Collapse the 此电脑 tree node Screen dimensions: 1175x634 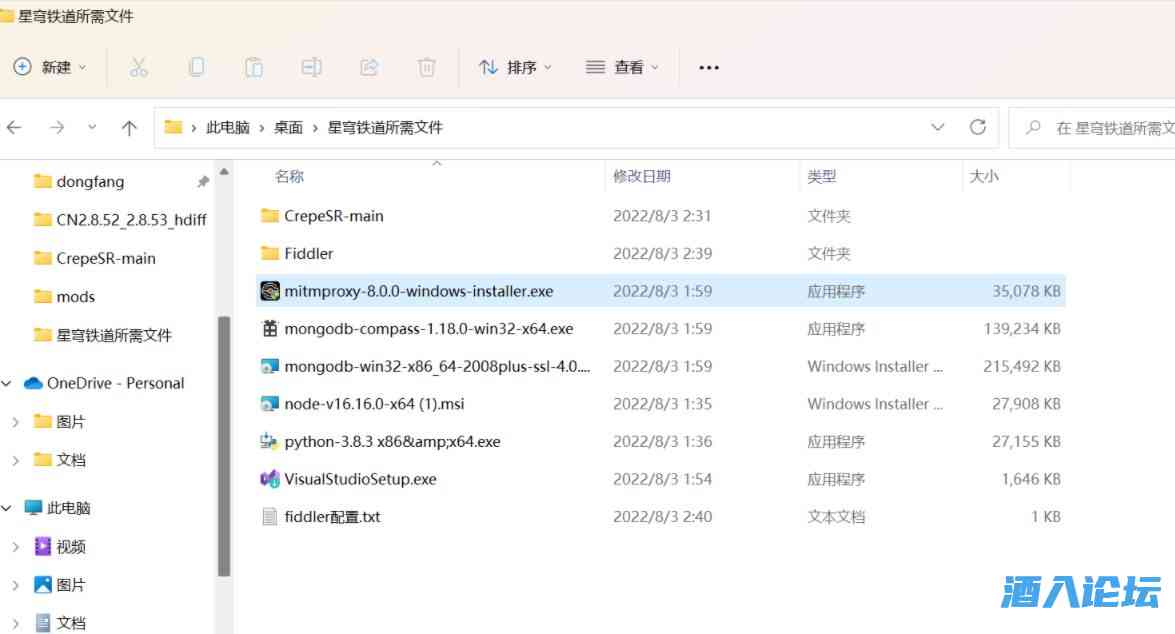[7, 508]
